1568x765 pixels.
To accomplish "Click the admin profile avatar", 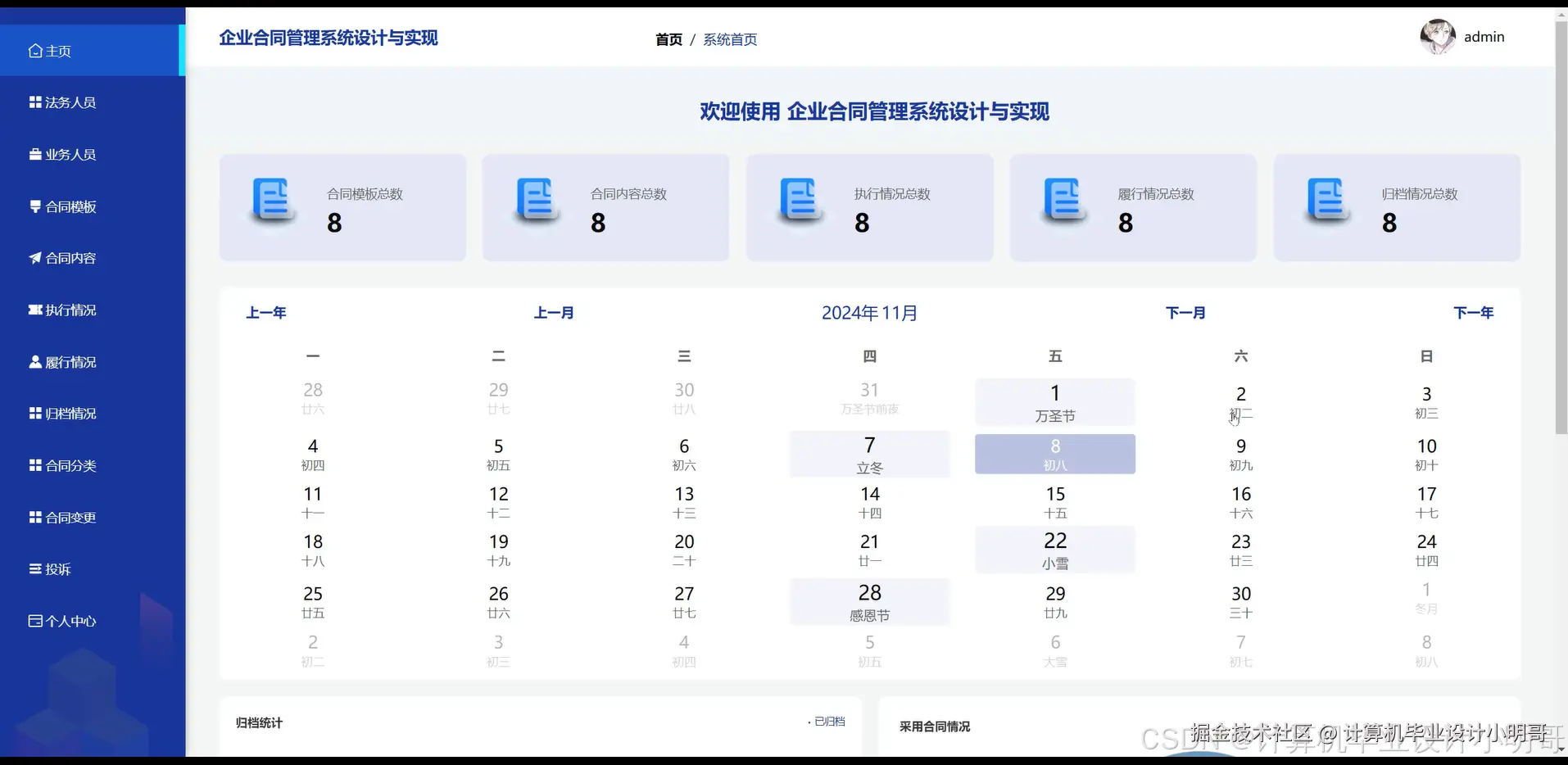I will click(x=1436, y=36).
